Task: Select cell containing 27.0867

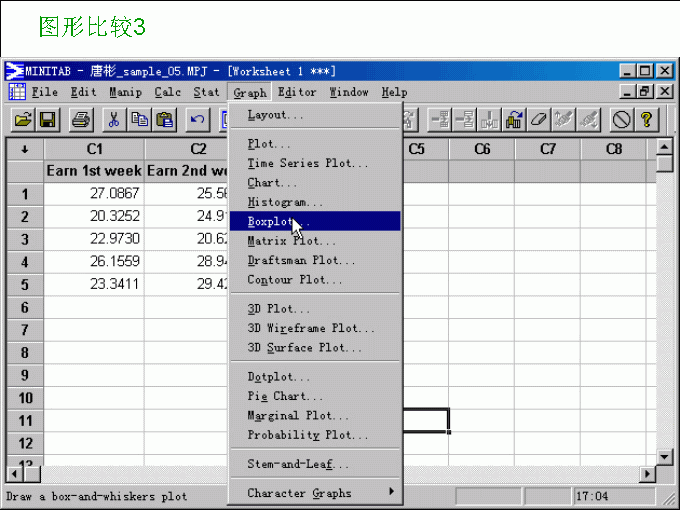Action: coord(94,193)
